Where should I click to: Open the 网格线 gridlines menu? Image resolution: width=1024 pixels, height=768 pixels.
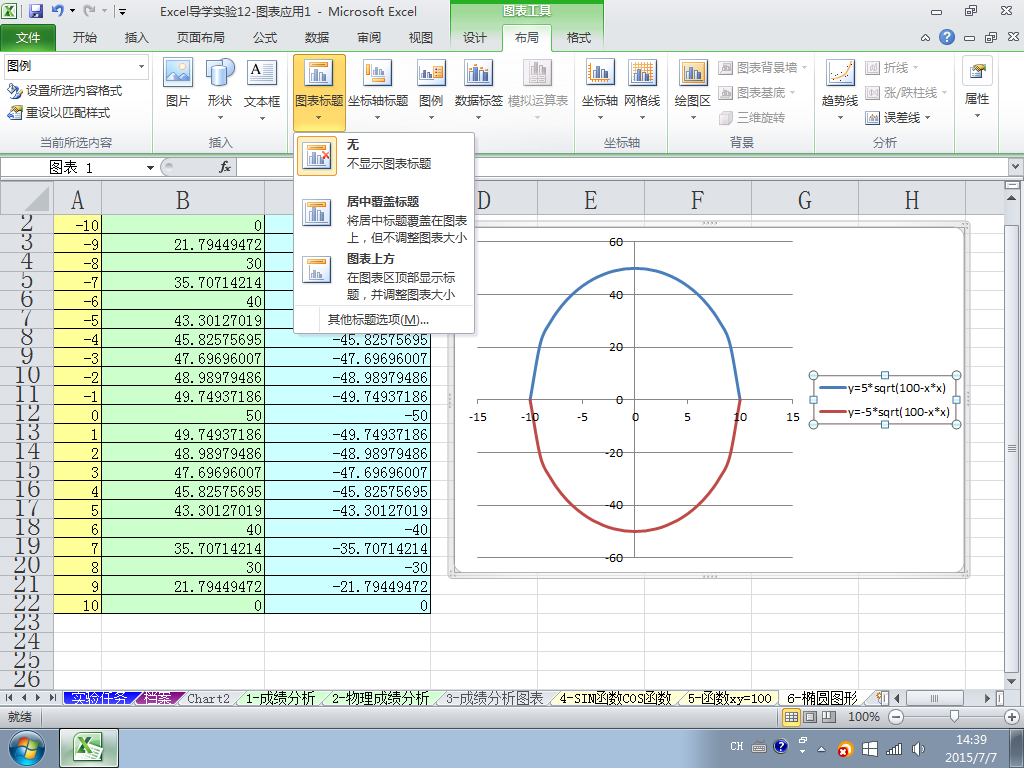(642, 89)
